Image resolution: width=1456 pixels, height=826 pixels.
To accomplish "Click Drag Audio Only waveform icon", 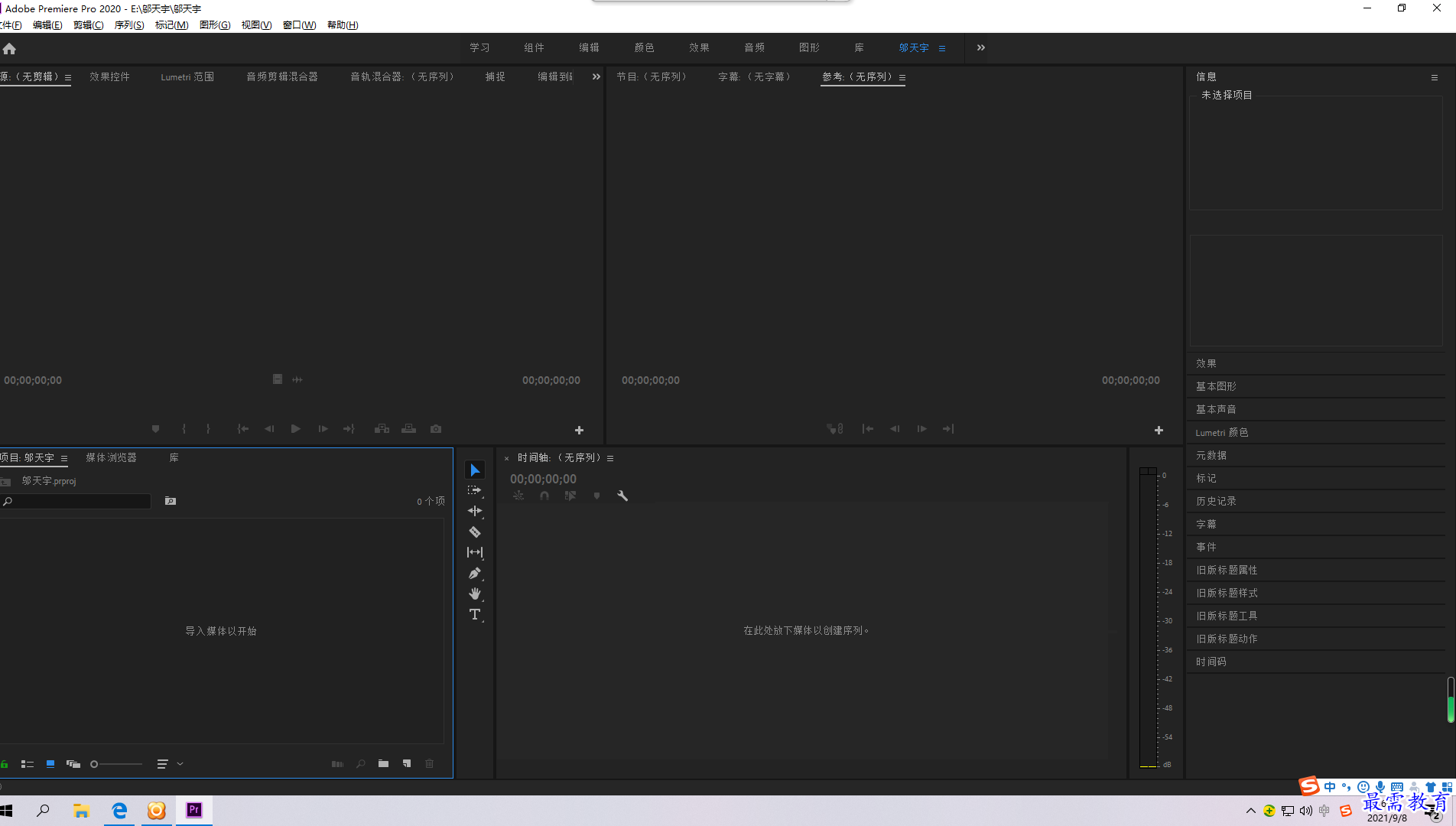I will (297, 379).
